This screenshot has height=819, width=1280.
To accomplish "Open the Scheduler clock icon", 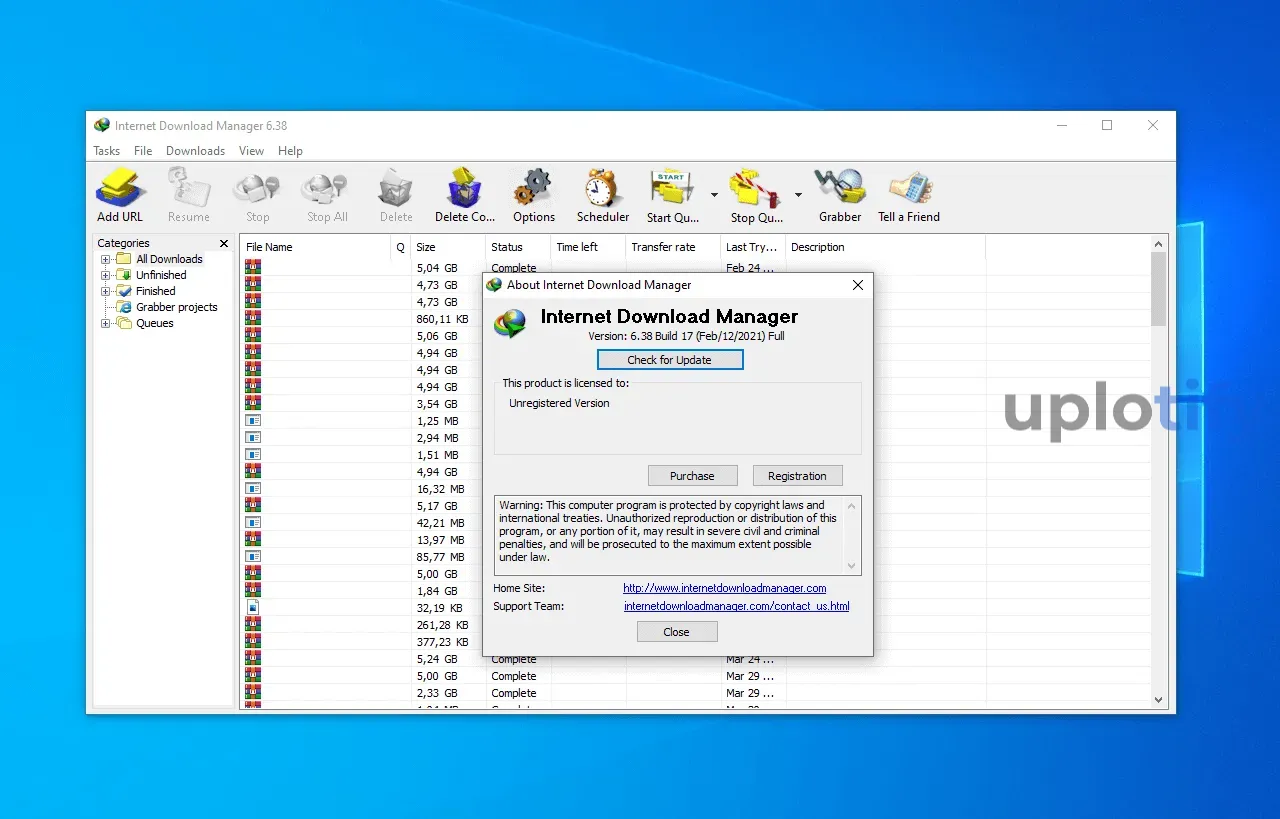I will click(602, 189).
